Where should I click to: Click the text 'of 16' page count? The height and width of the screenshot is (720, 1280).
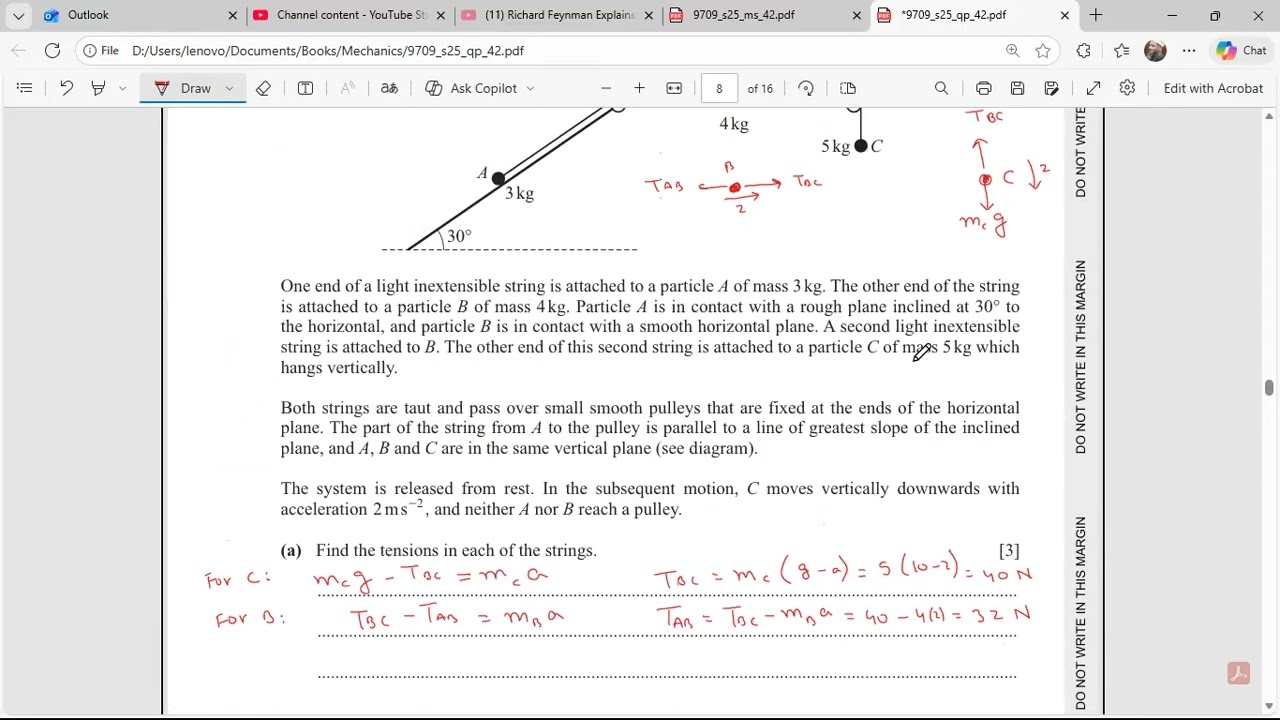coord(760,88)
